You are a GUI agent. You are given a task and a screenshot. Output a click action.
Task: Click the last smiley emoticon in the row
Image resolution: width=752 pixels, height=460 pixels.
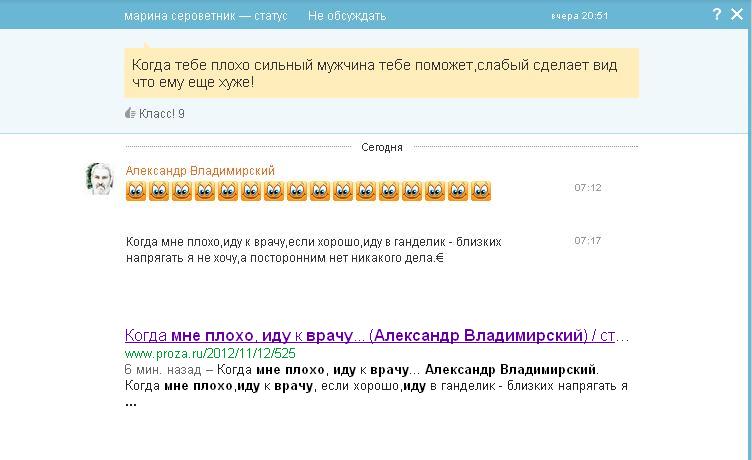481,190
